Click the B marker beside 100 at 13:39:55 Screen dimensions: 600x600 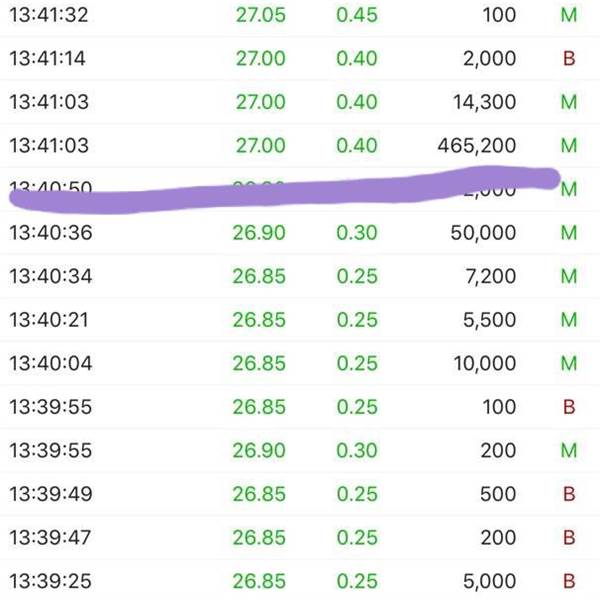pos(569,406)
